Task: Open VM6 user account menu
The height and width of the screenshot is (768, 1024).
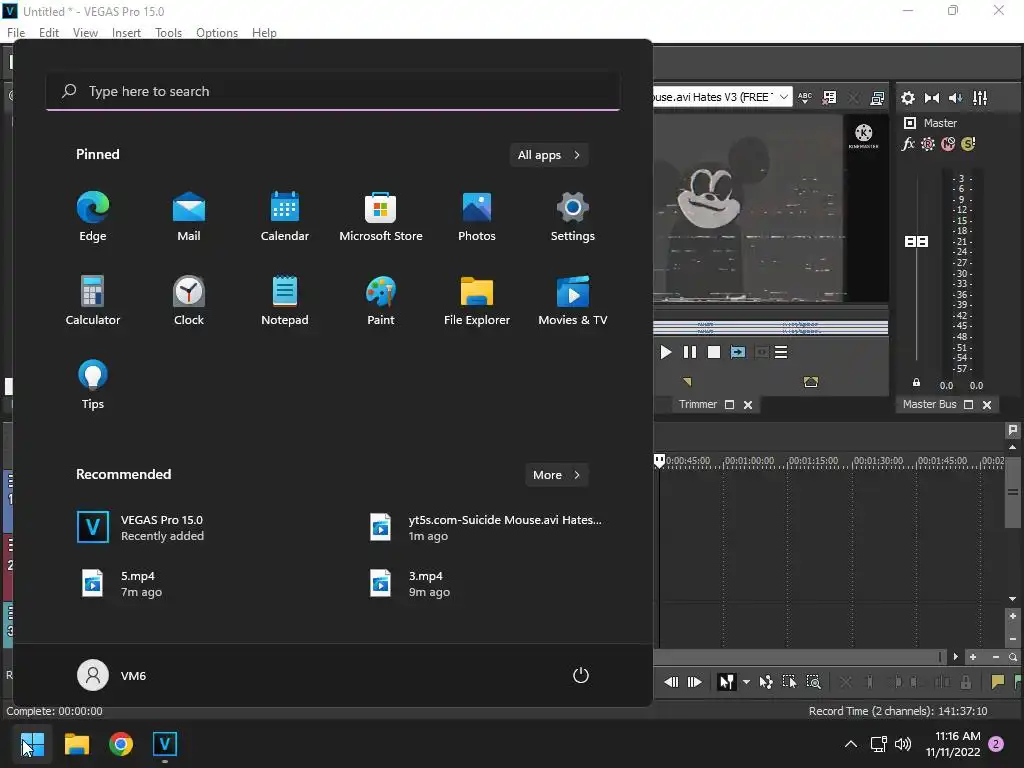Action: pyautogui.click(x=112, y=675)
